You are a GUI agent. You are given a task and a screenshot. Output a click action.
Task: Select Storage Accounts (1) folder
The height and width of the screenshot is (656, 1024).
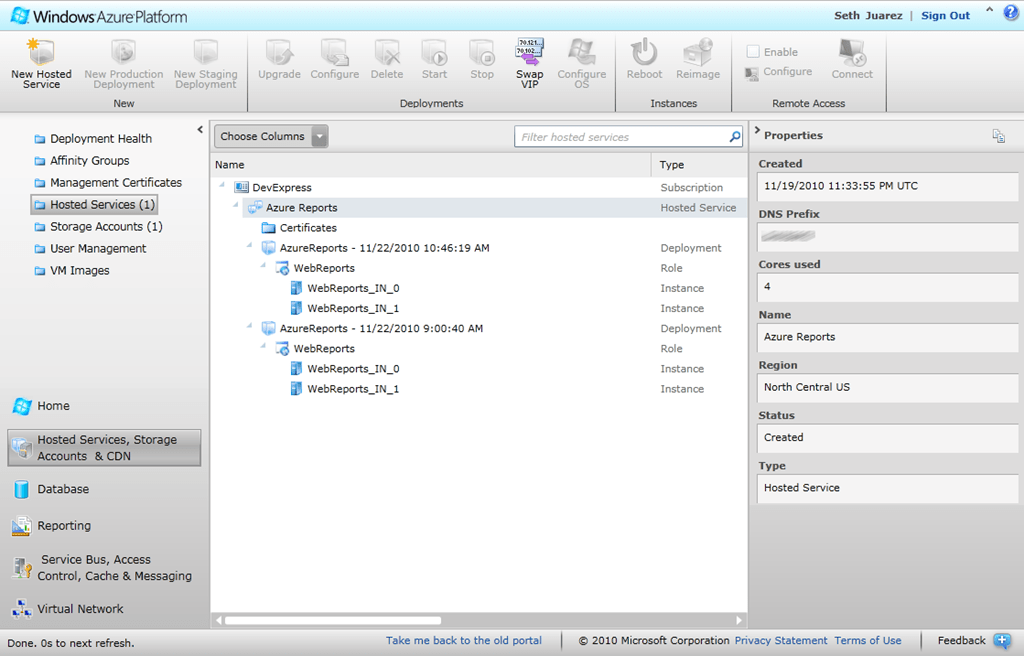(x=99, y=227)
